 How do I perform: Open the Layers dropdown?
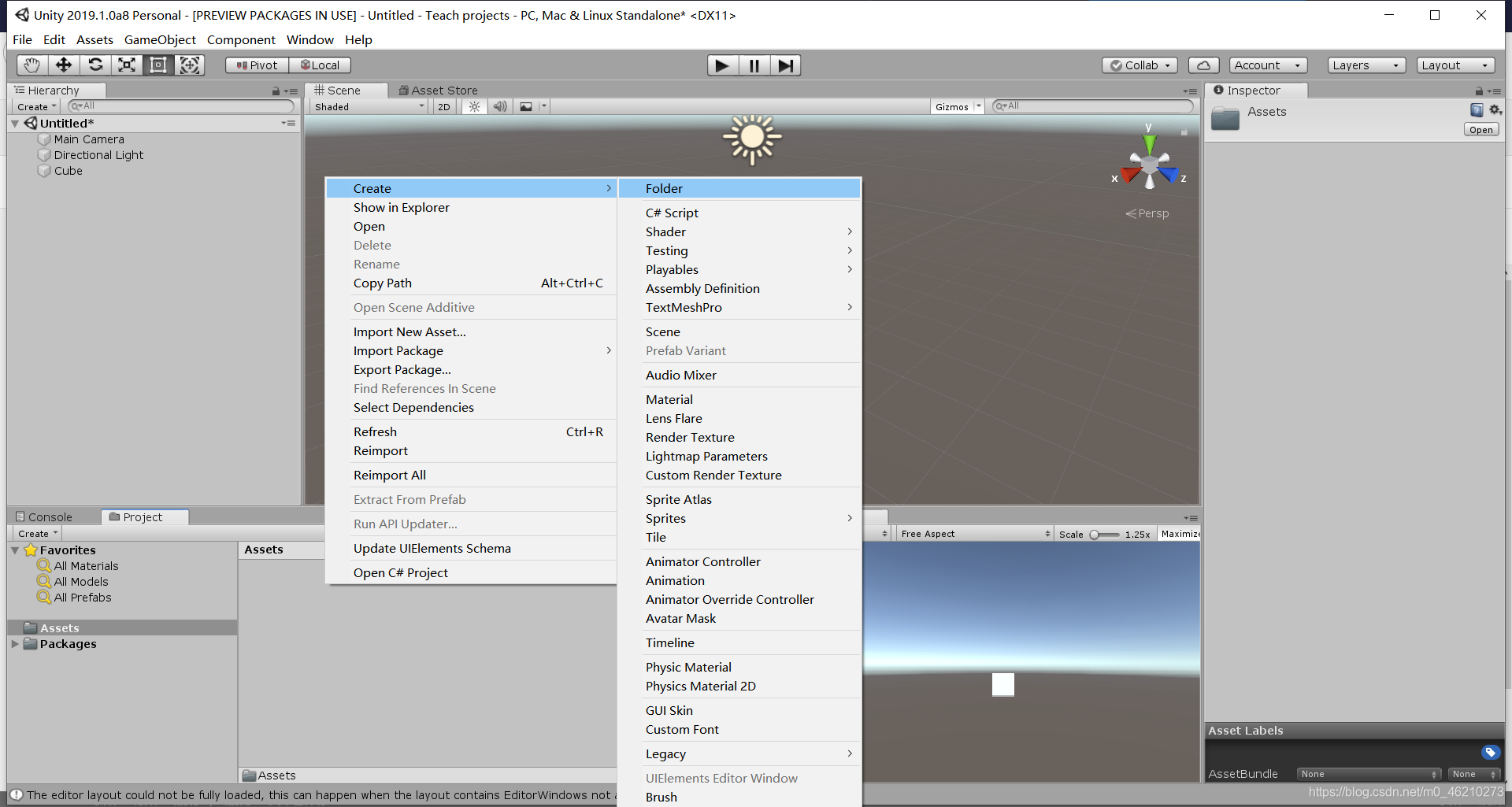point(1366,65)
